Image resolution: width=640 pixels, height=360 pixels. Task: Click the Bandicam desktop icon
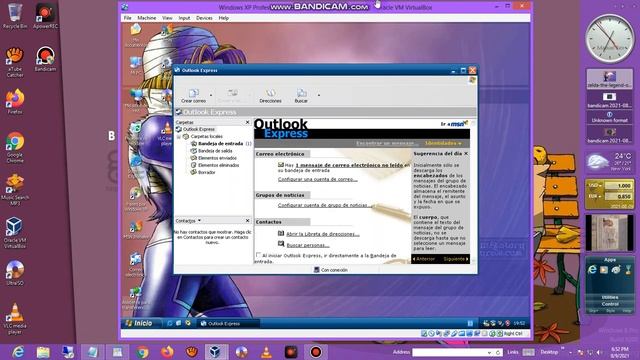tap(45, 59)
